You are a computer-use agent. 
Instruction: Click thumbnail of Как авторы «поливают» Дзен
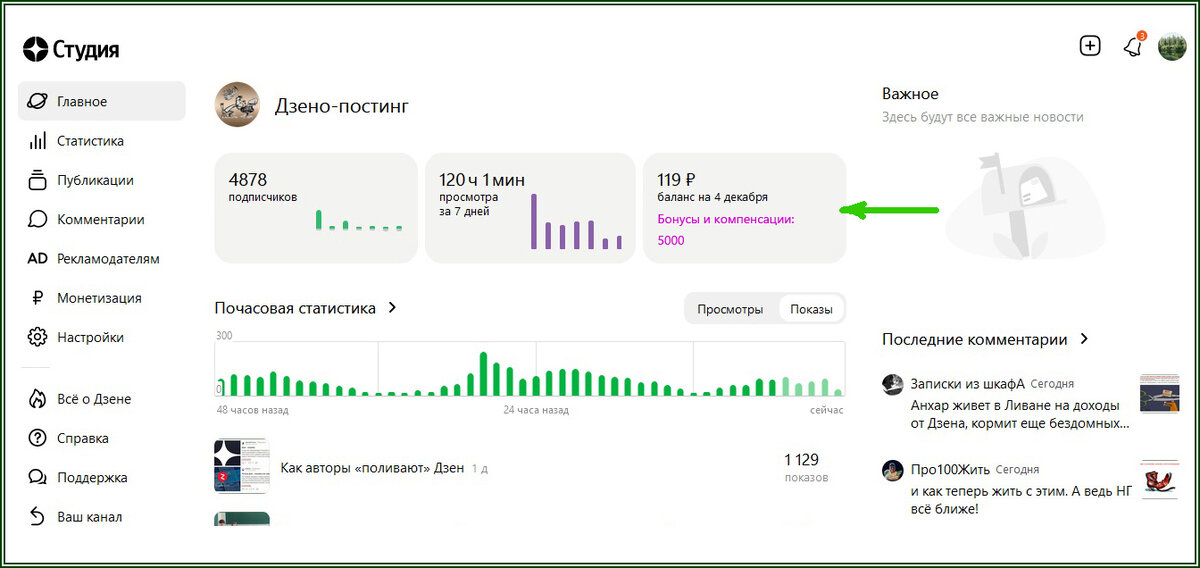[242, 466]
